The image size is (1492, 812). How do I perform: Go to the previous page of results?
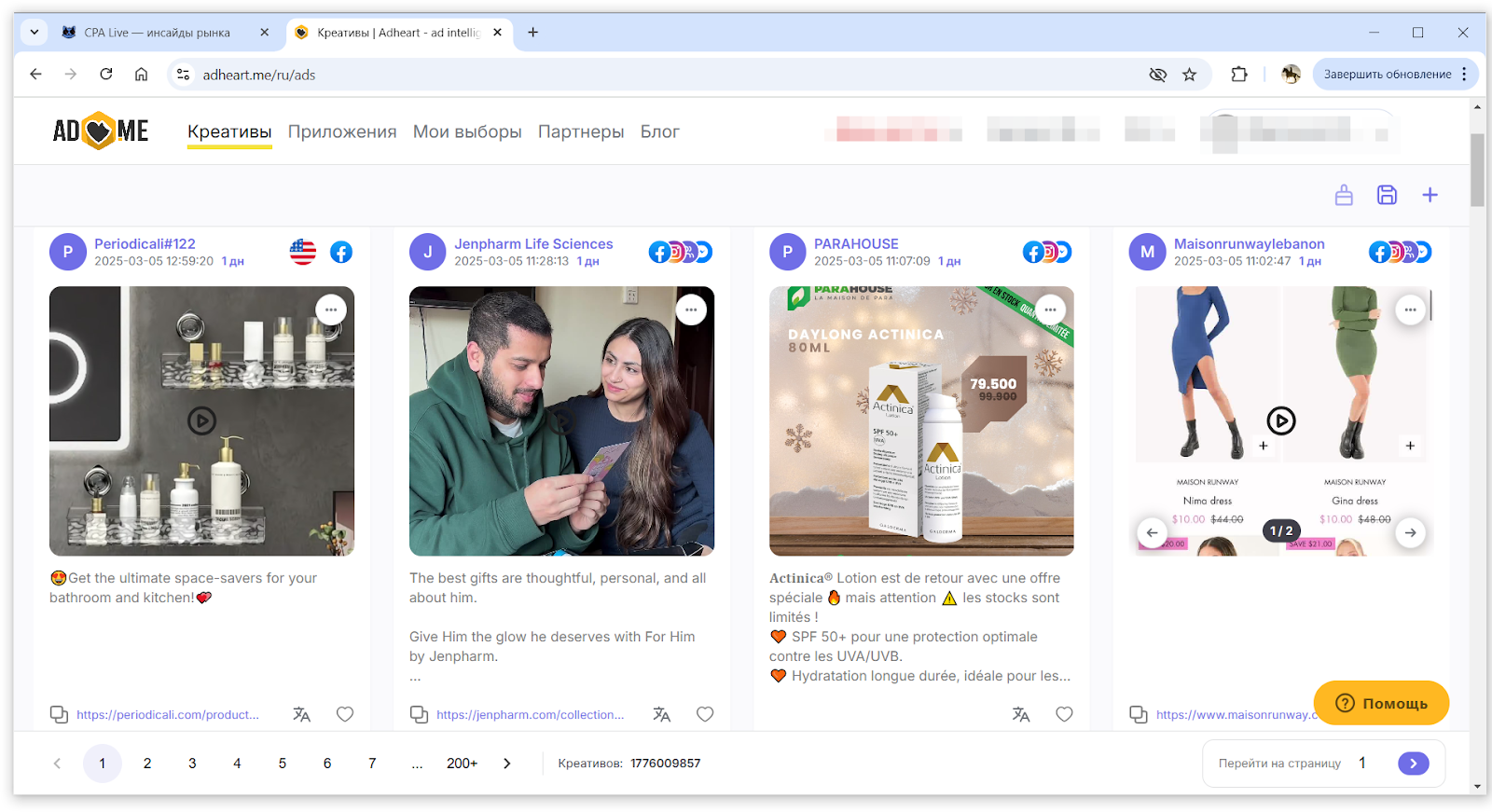point(57,763)
